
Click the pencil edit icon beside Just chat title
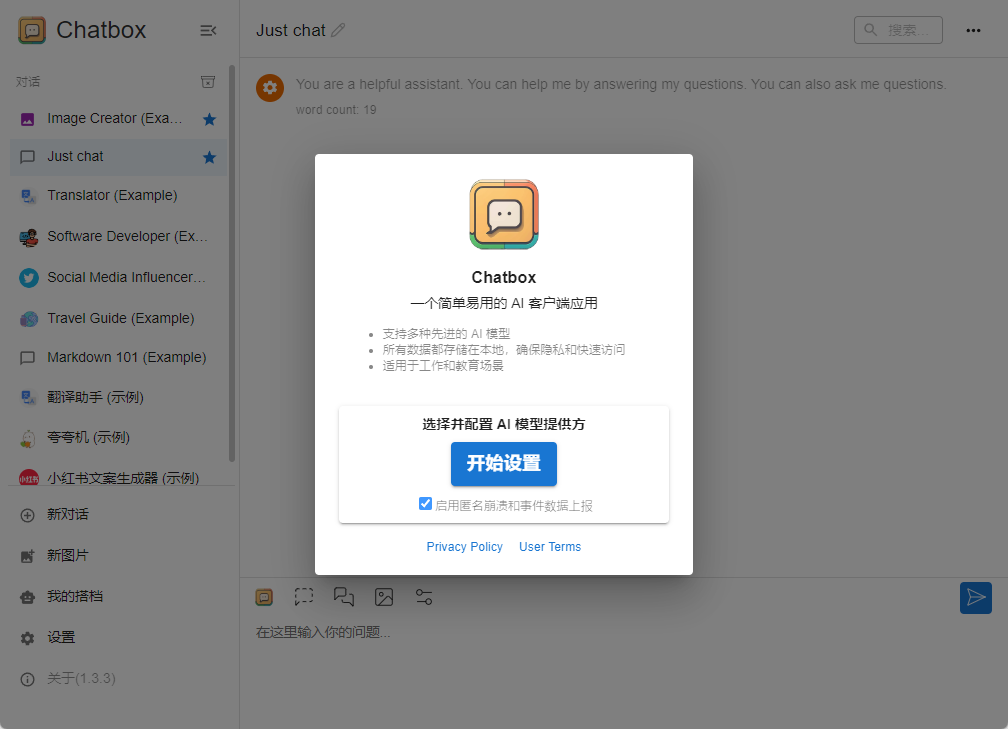point(338,30)
